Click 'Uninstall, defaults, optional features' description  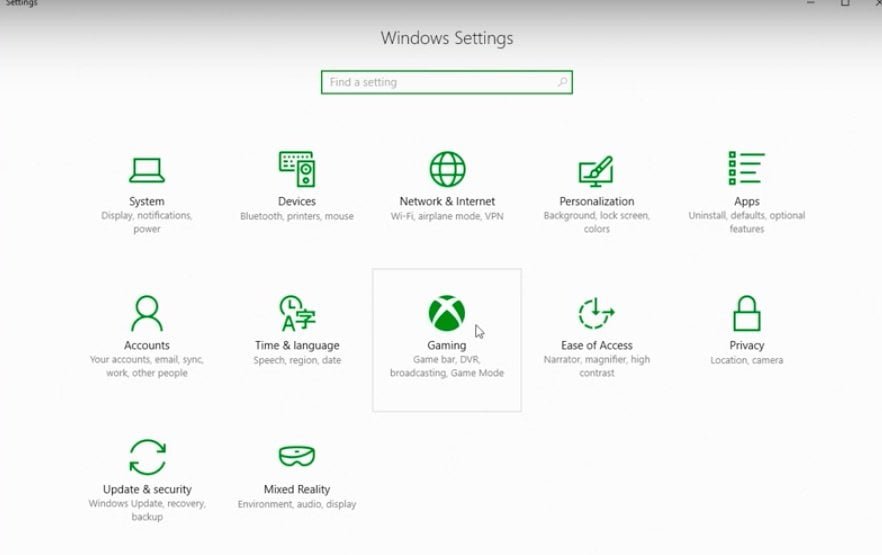pos(746,222)
